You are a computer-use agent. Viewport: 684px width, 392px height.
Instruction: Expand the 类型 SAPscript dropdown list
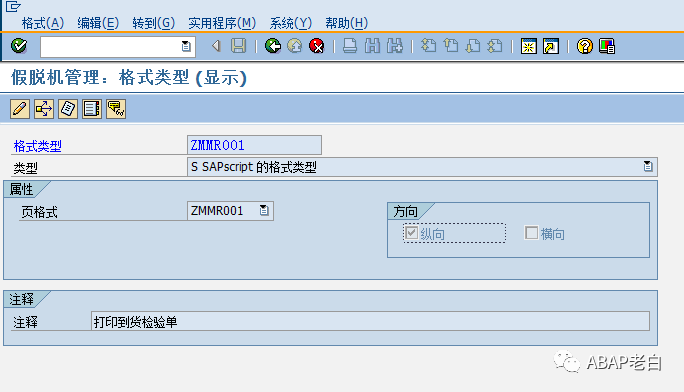click(648, 166)
